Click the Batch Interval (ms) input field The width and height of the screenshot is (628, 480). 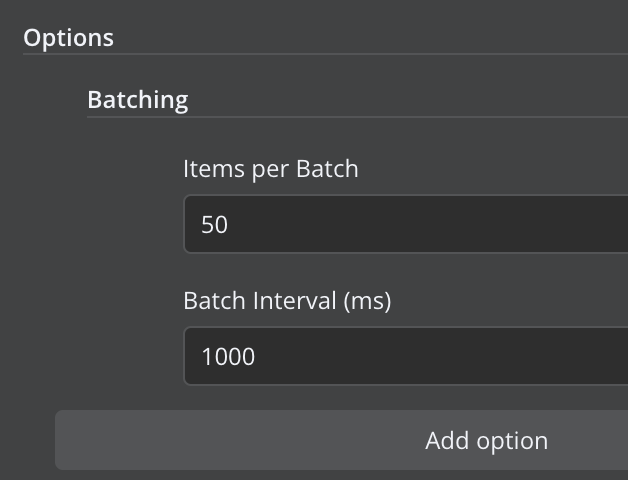point(406,356)
